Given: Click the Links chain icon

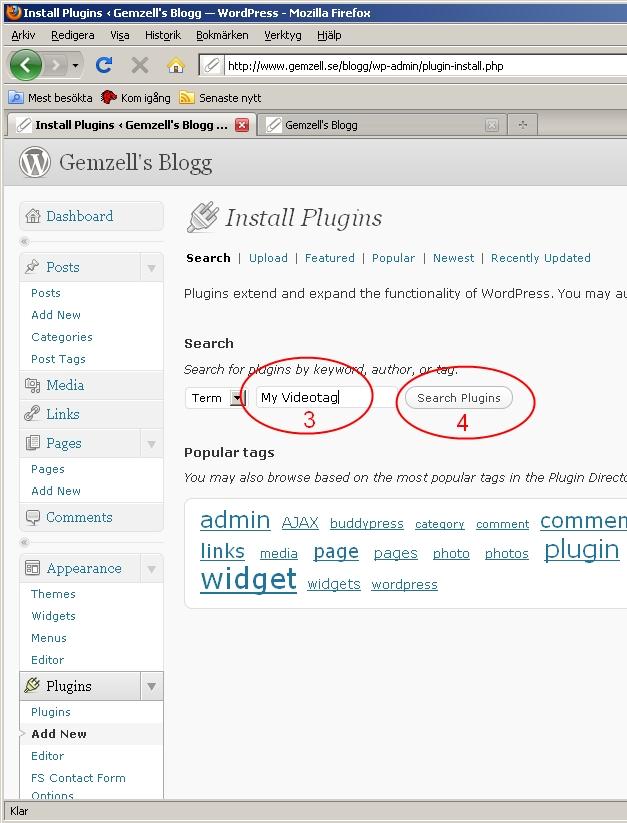Looking at the screenshot, I should (x=32, y=414).
